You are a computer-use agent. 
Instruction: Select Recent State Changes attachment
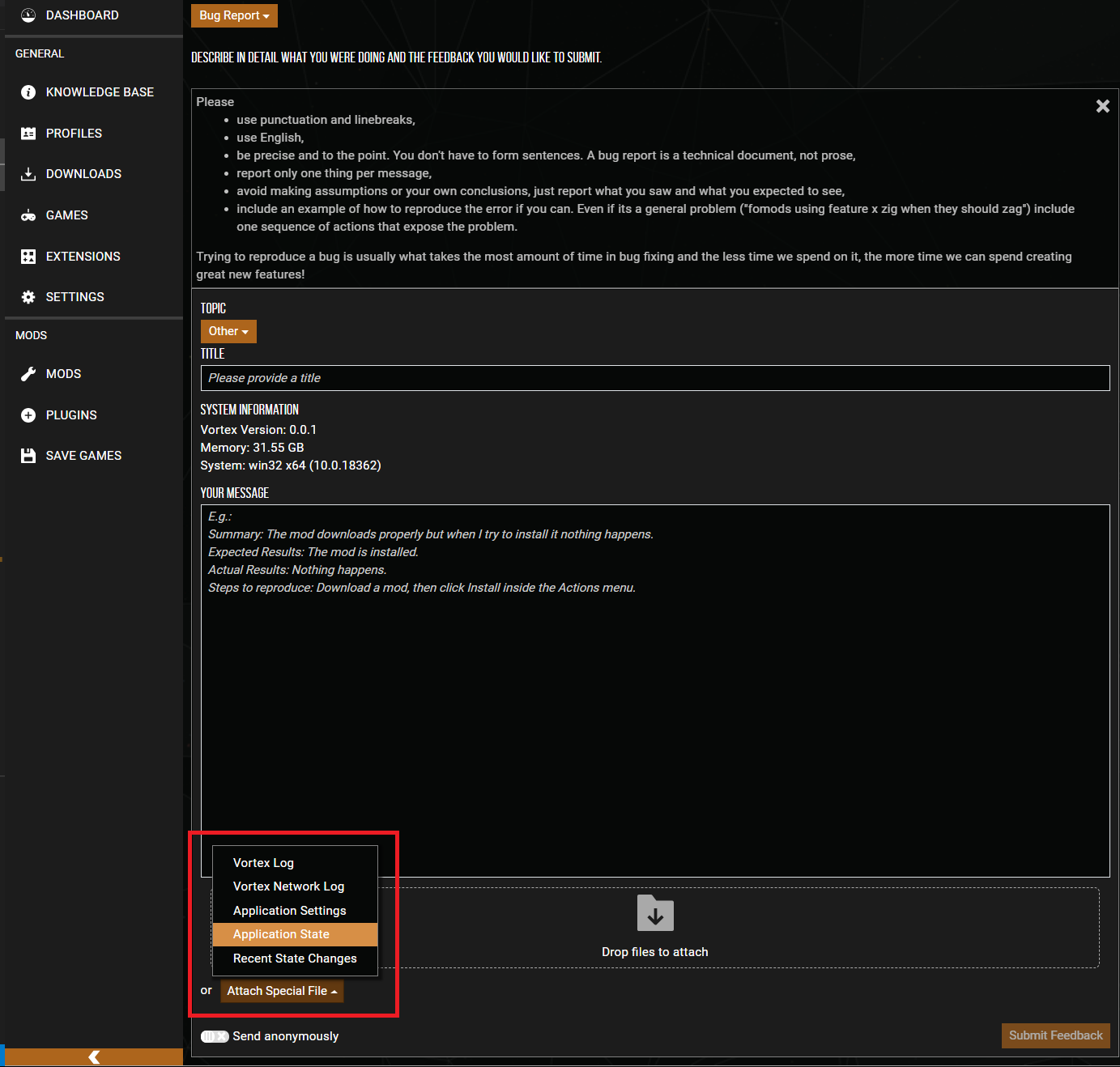point(294,959)
